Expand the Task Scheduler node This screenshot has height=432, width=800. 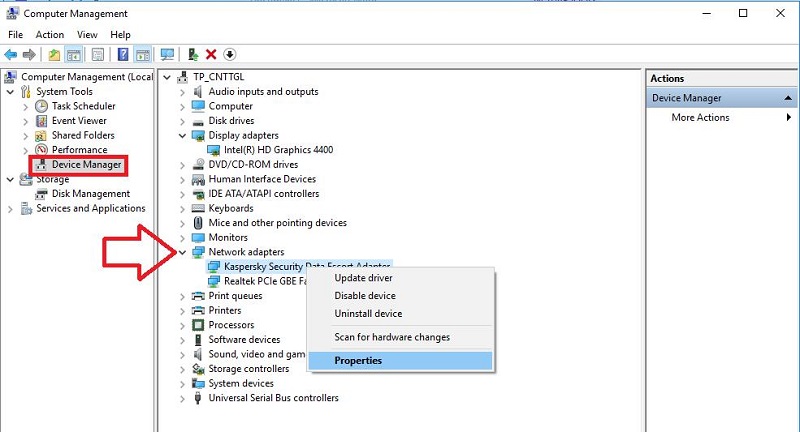click(26, 107)
